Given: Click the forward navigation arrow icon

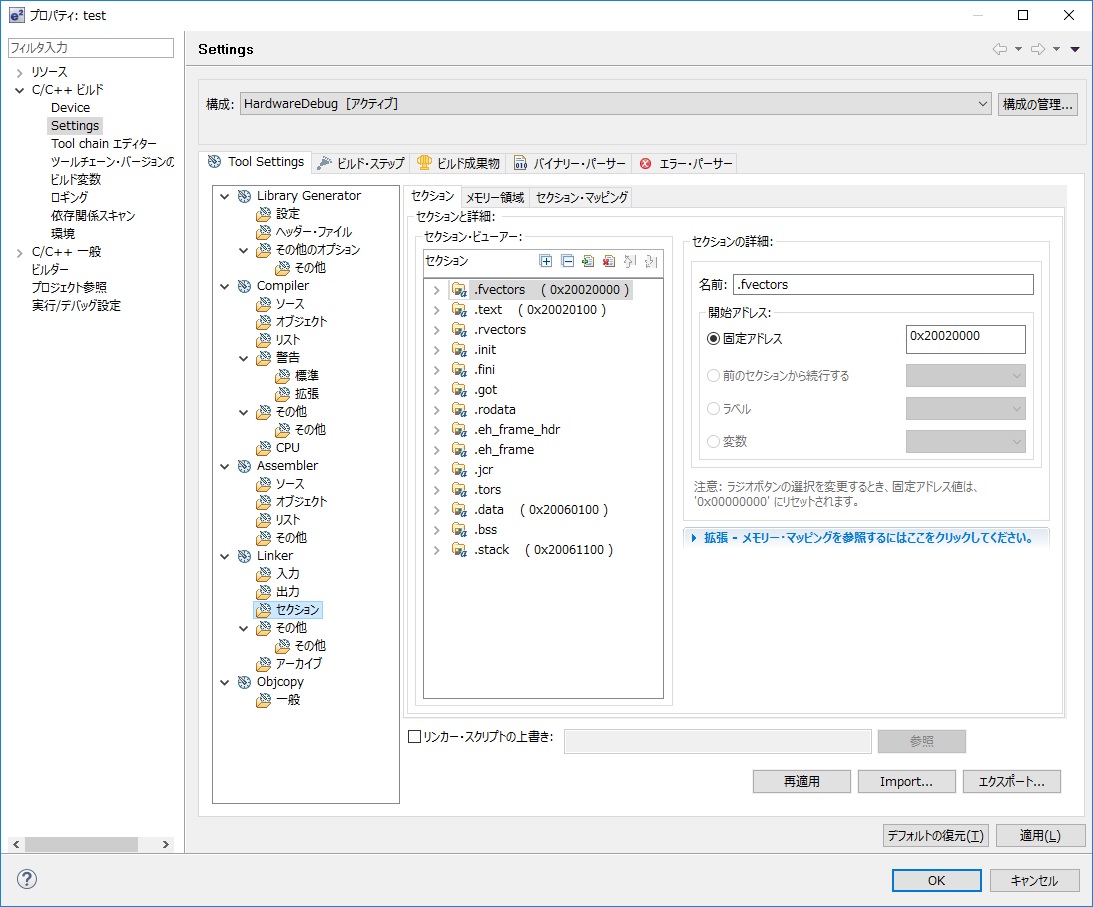Looking at the screenshot, I should coord(1038,49).
